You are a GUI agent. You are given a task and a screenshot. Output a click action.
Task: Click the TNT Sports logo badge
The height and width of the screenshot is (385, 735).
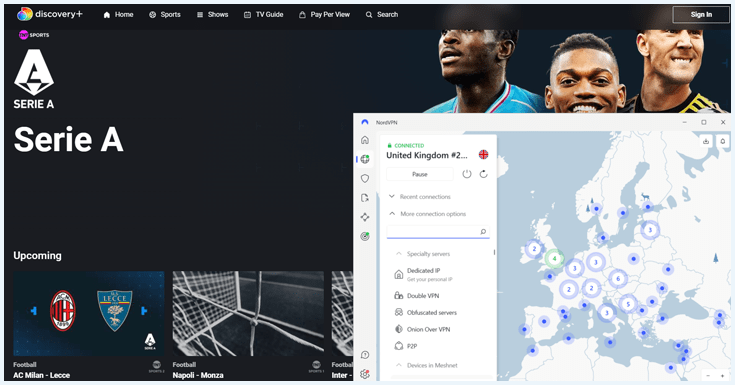pos(34,35)
